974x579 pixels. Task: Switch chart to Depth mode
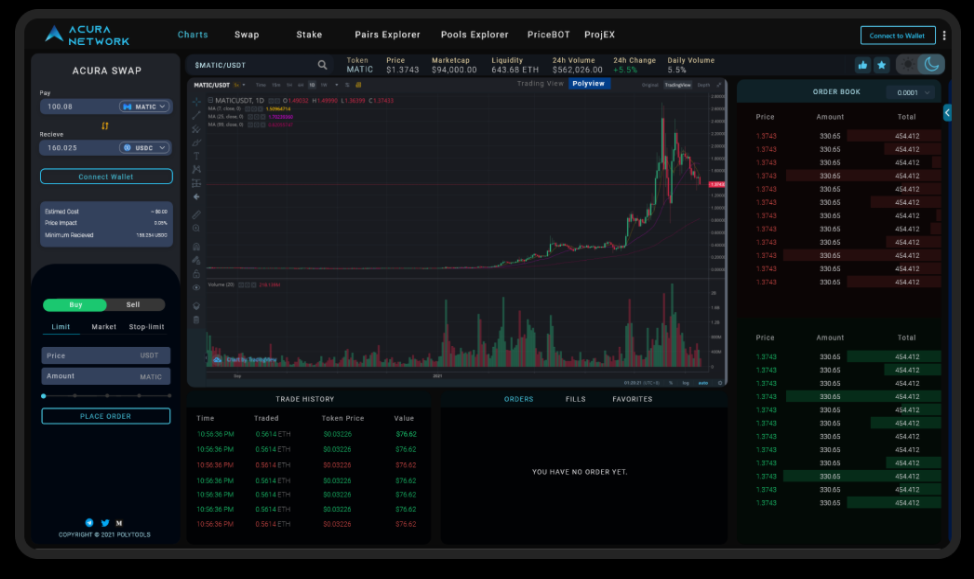(703, 85)
